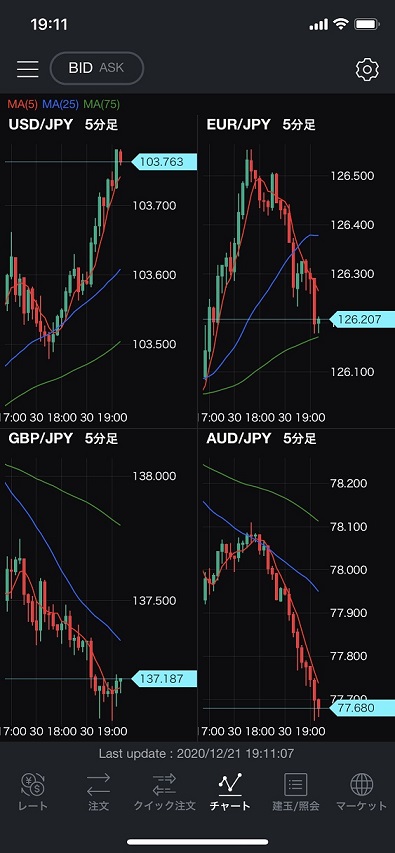Tap the レート rates icon
Screen dimensions: 395x853
coord(34,792)
